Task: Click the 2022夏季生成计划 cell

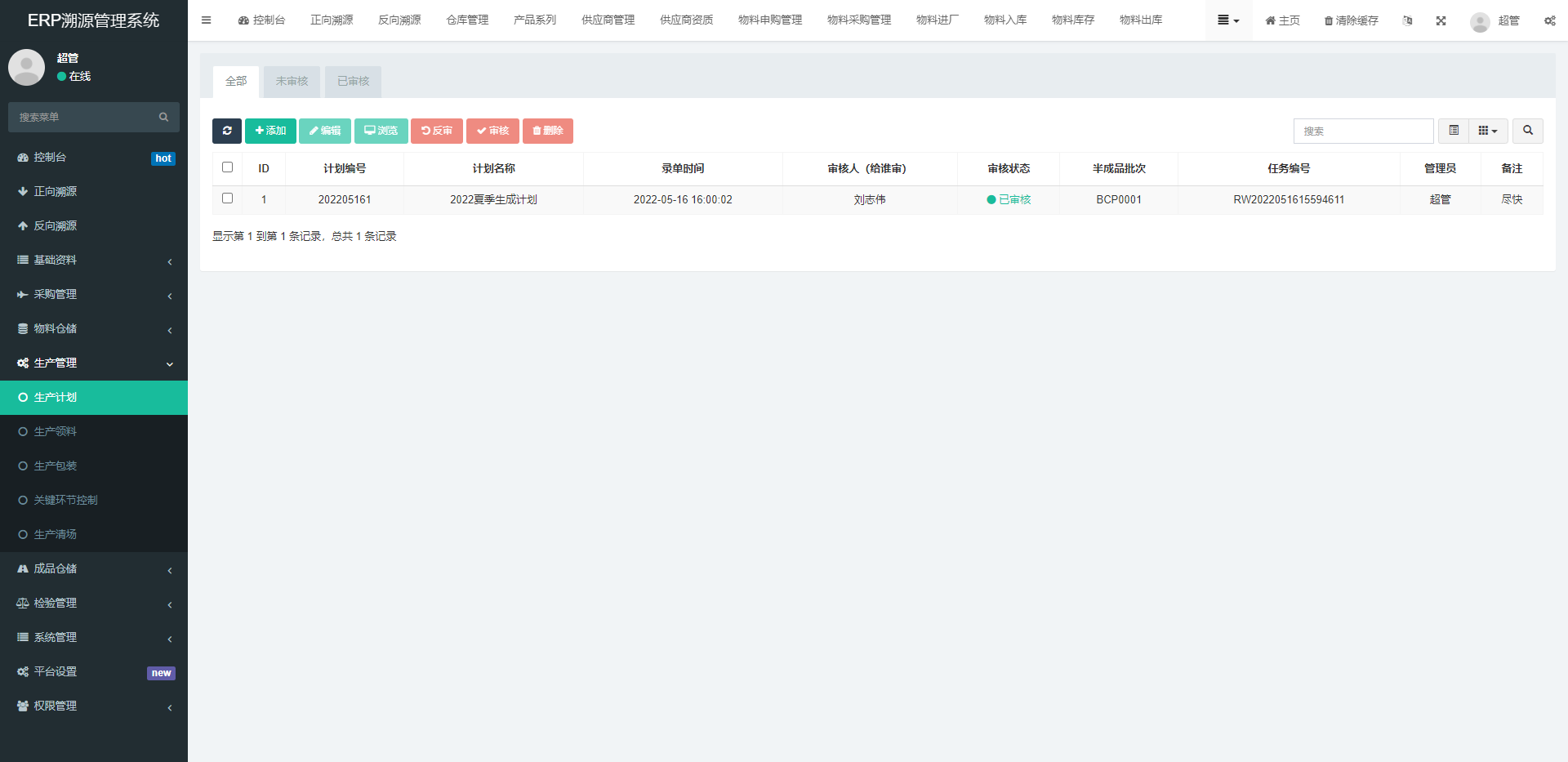Action: 493,199
